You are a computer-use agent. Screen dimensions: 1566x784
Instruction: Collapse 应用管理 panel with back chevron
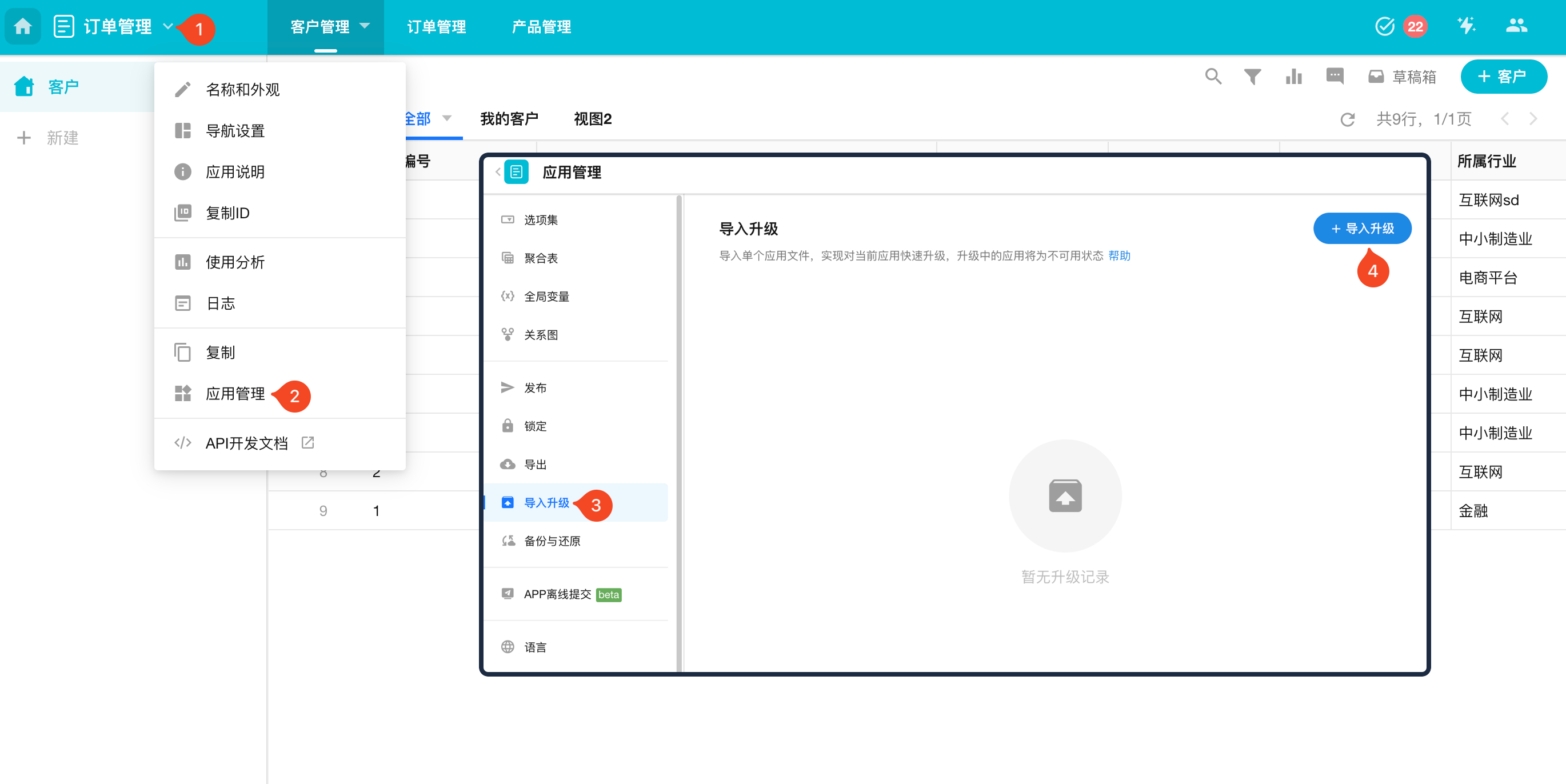tap(498, 172)
